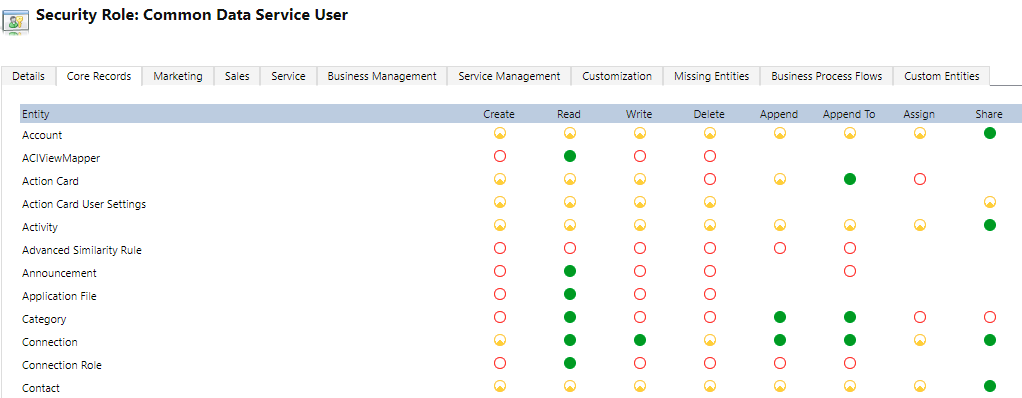Set Advanced Similarity Rule Append privilege
The image size is (1022, 398).
780,248
